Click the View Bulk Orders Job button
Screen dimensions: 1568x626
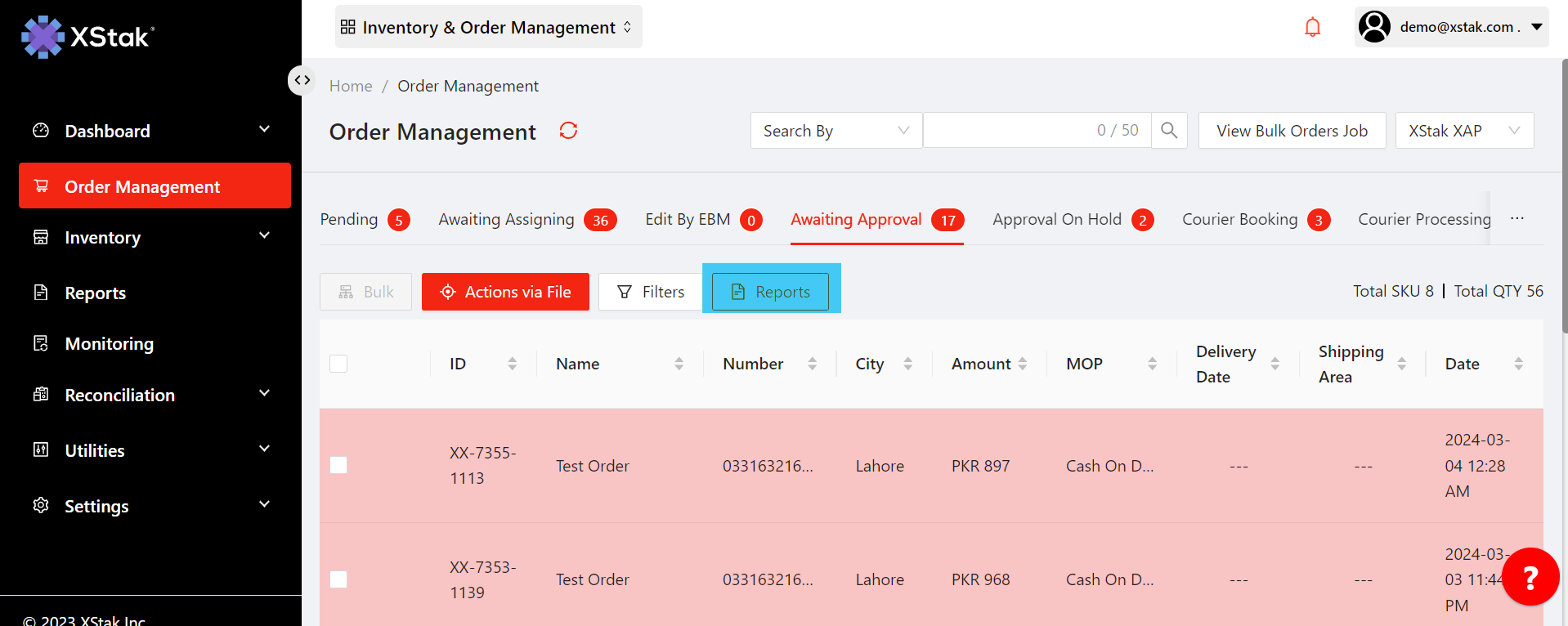coord(1292,131)
